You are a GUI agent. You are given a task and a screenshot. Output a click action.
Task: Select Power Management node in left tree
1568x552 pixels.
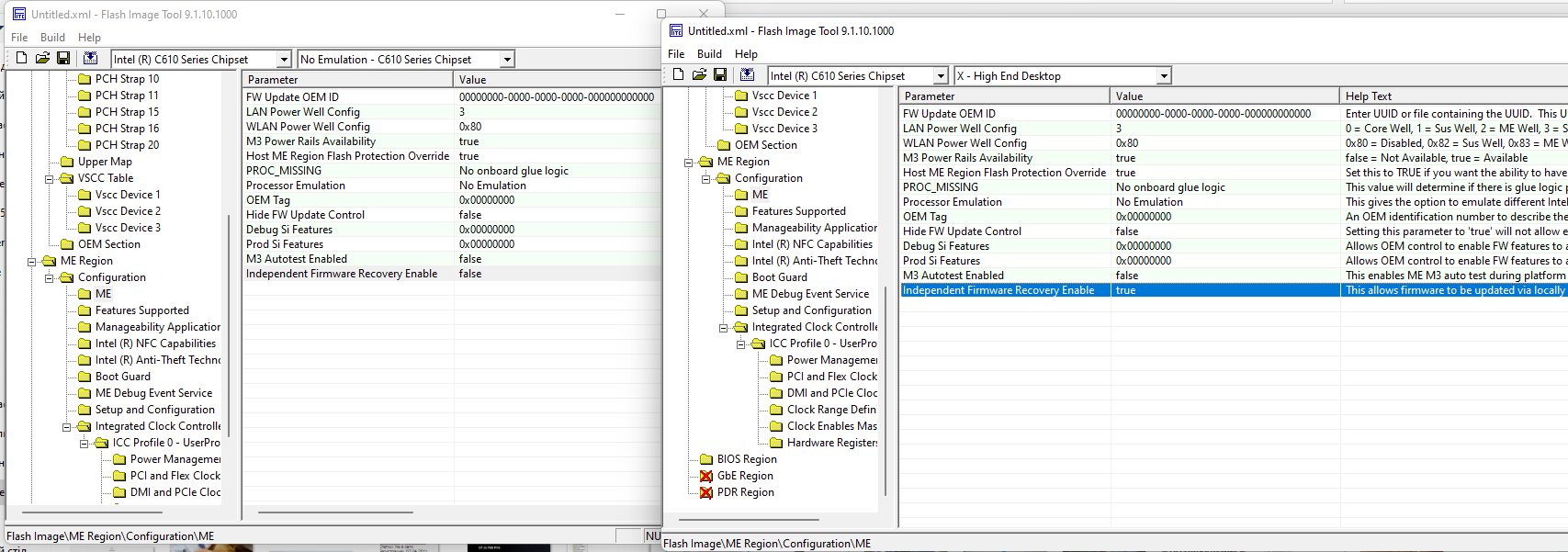(x=175, y=459)
